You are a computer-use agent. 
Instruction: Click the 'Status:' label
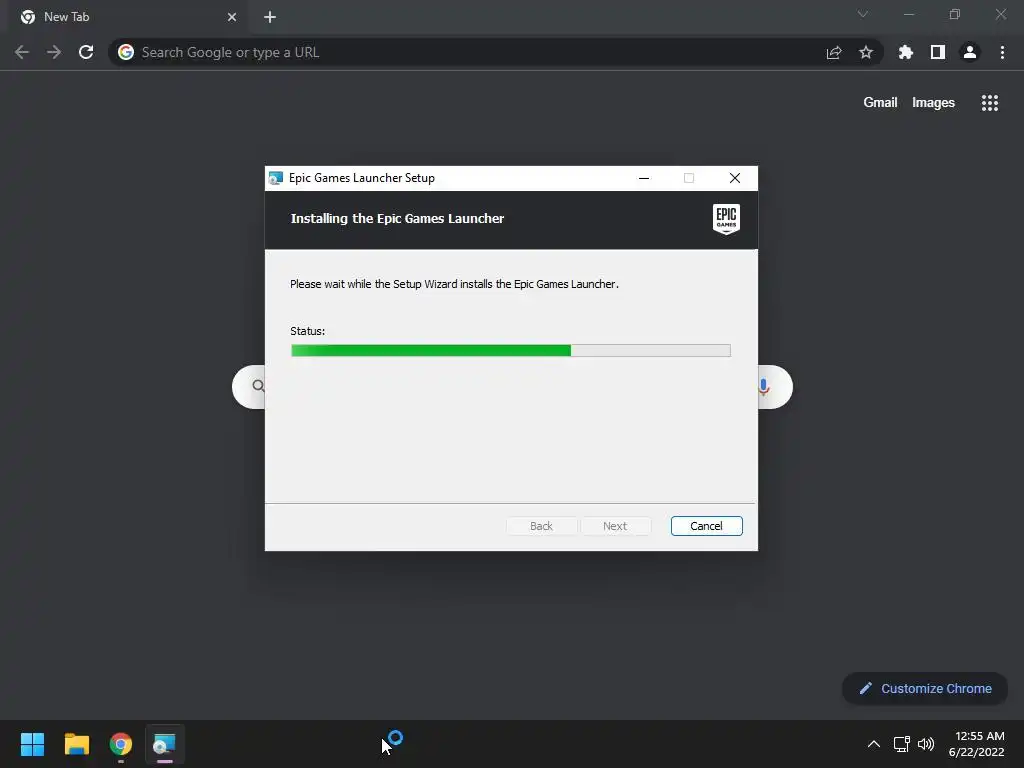point(308,331)
